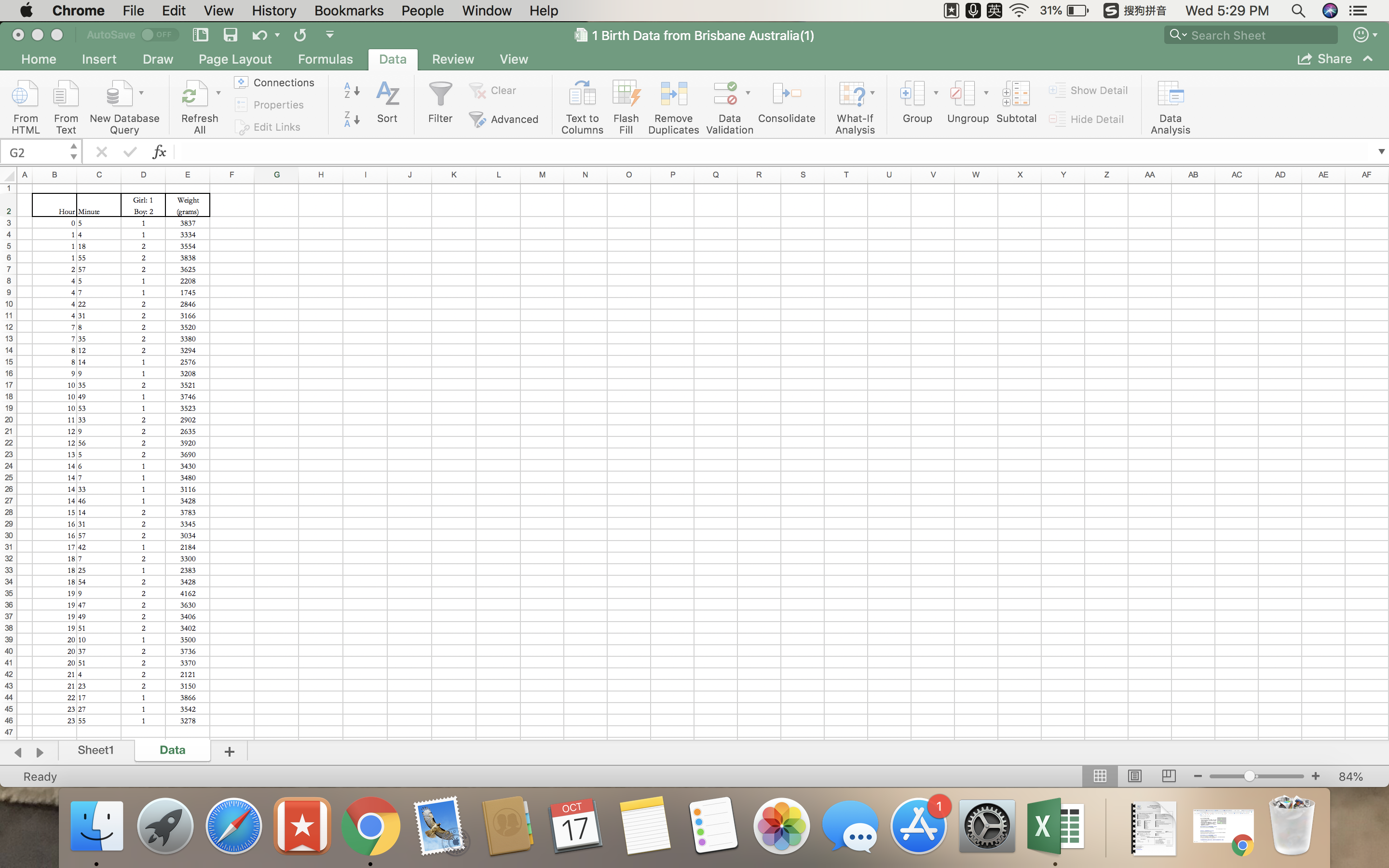Viewport: 1389px width, 868px height.
Task: Switch to the Sheet1 worksheet tab
Action: (x=95, y=750)
